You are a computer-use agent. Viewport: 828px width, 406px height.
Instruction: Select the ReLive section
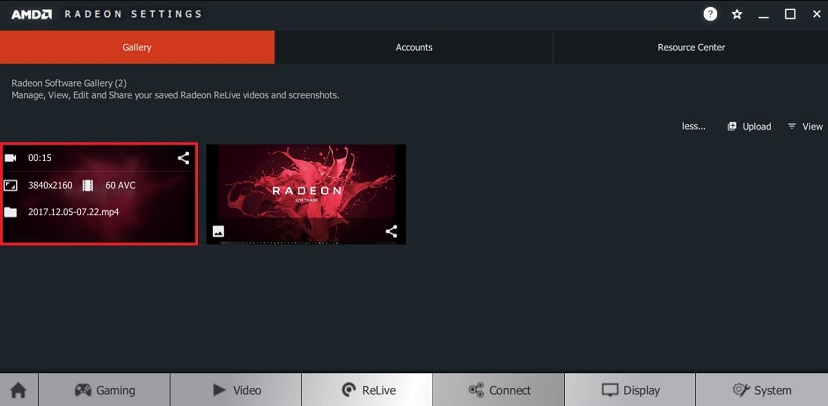click(x=368, y=390)
